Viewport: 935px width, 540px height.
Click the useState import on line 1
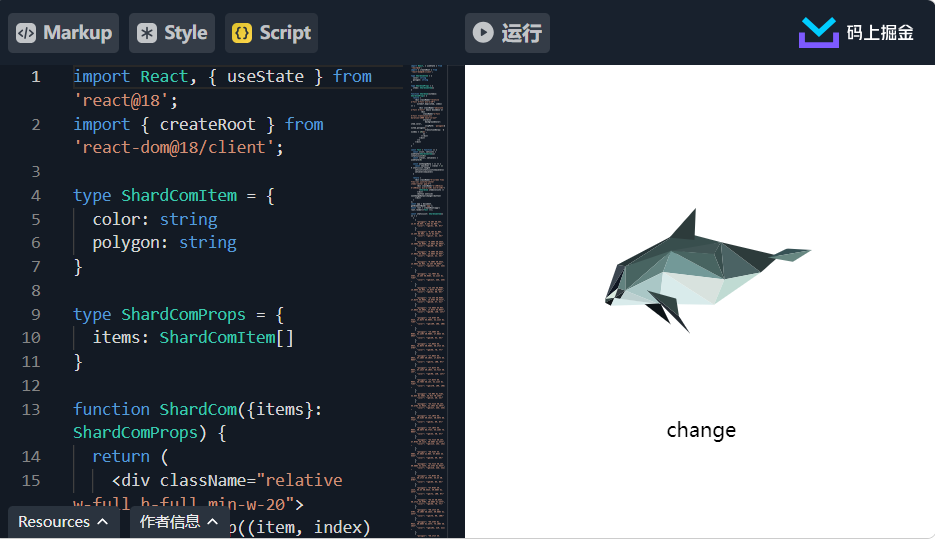pos(265,76)
